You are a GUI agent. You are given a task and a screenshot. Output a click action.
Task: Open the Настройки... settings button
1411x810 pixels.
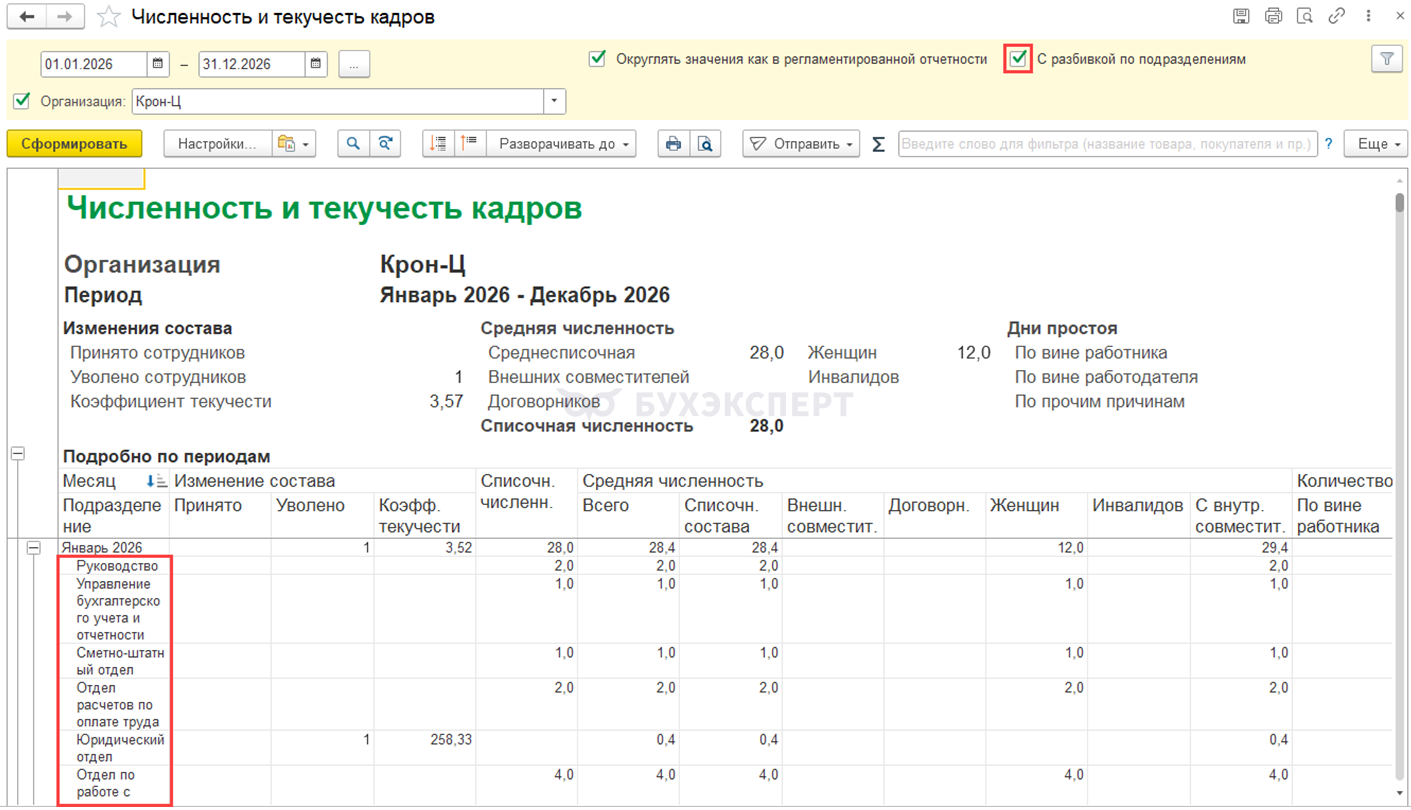(x=216, y=144)
